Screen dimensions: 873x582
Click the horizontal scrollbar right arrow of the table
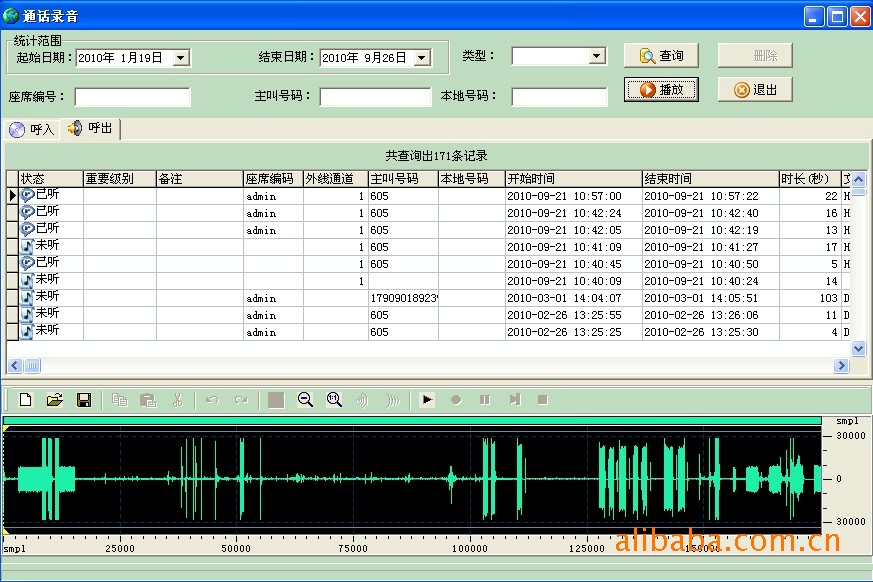(x=840, y=366)
